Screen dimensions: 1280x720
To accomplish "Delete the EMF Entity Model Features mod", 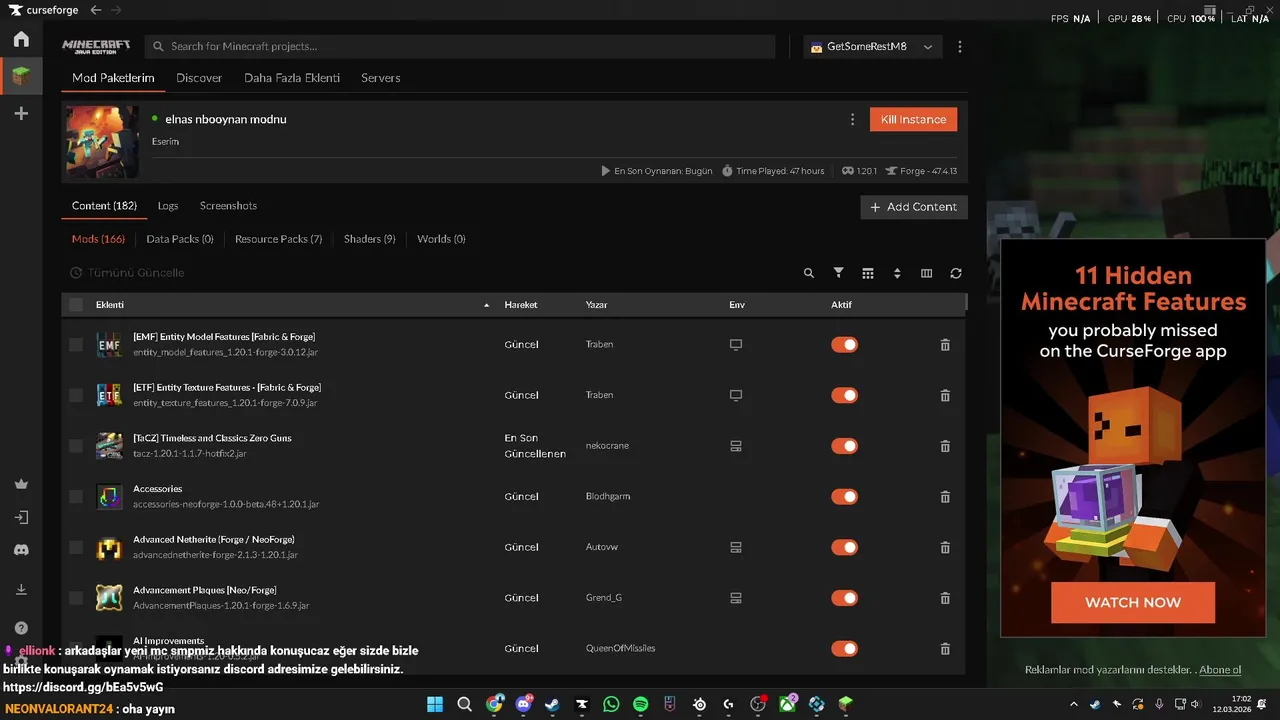I will click(x=945, y=345).
